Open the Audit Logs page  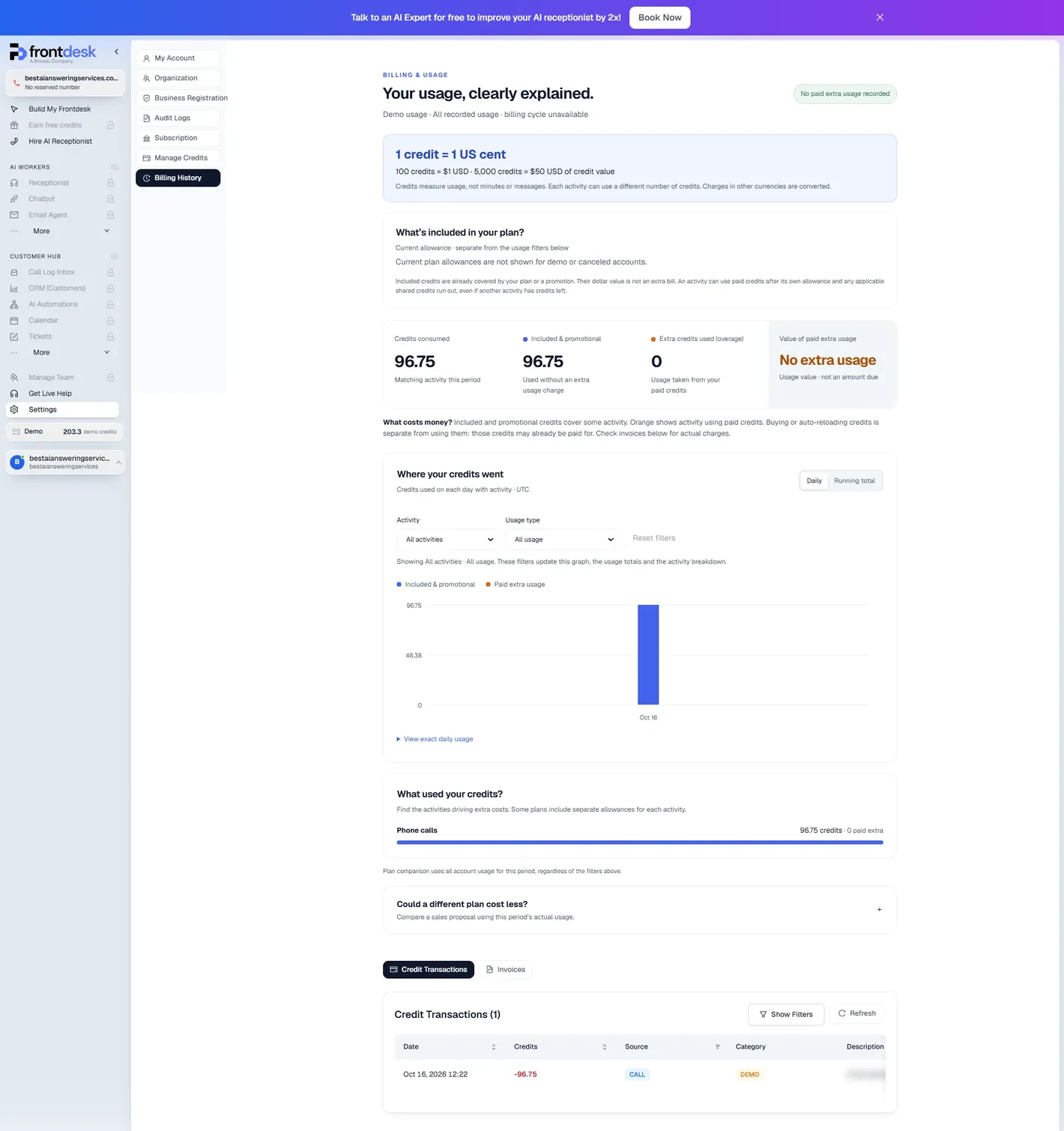(x=178, y=118)
